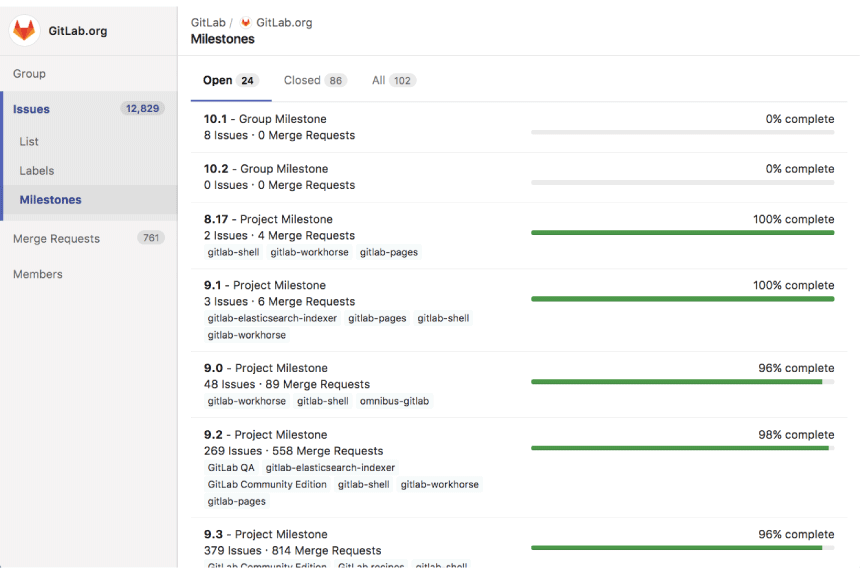Select Milestones in the sidebar
The height and width of the screenshot is (573, 860).
coord(50,200)
